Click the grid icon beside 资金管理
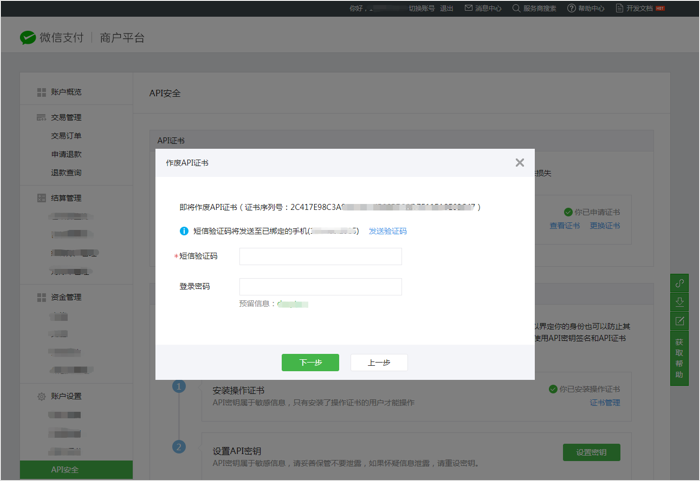 (x=42, y=297)
